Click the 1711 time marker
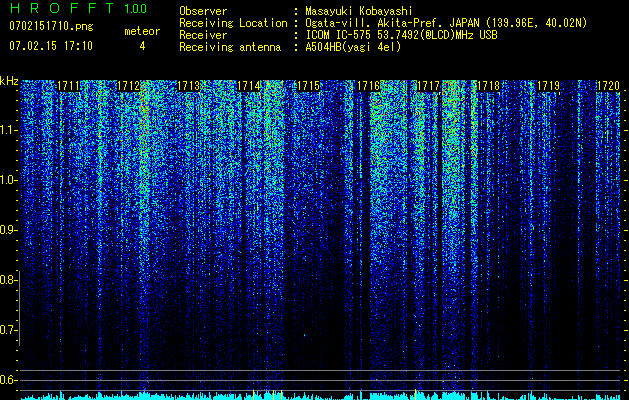The image size is (629, 400). pos(68,86)
